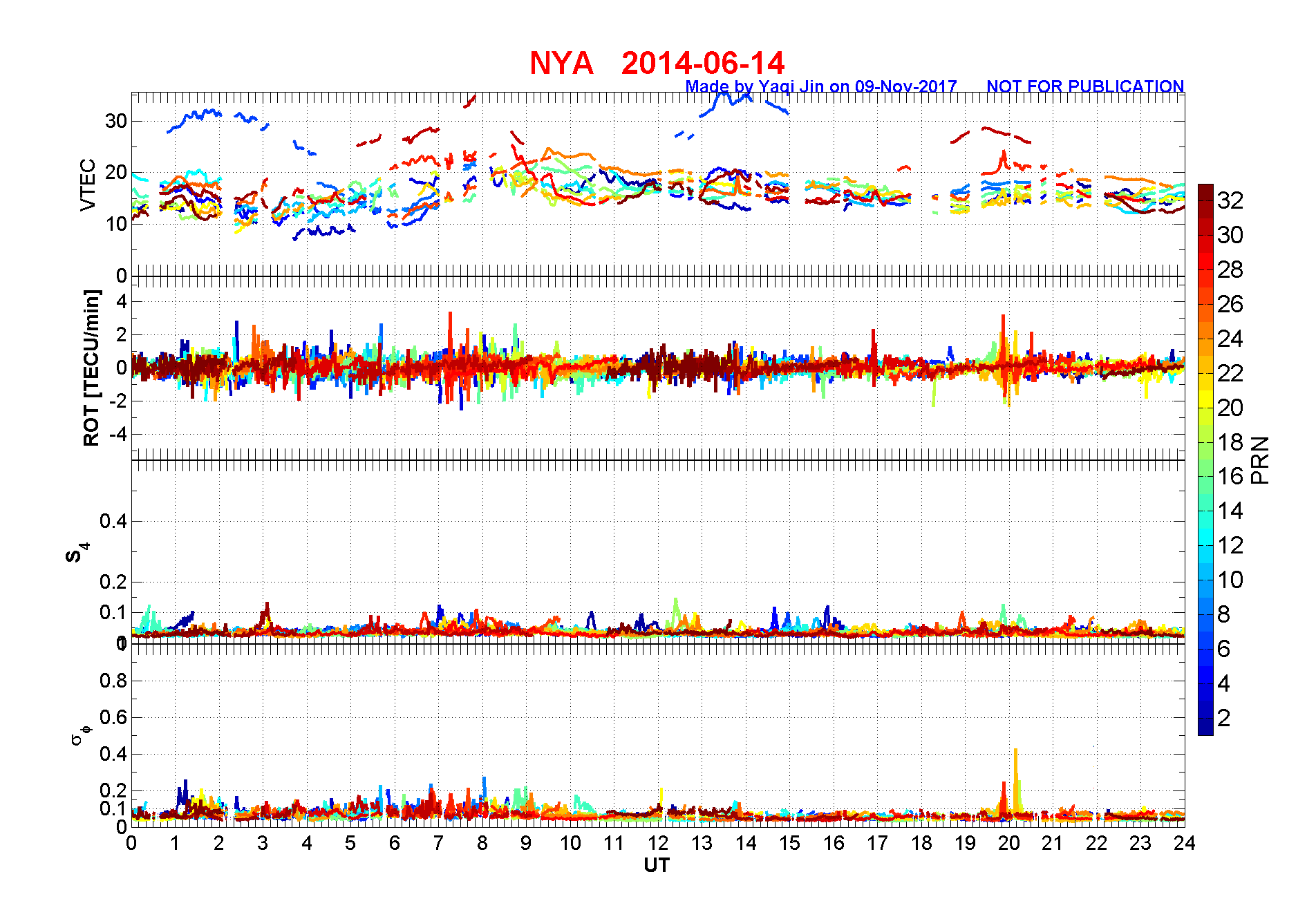Click the UT axis tick "23"
Image resolution: width=1316 pixels, height=919 pixels.
point(1140,843)
